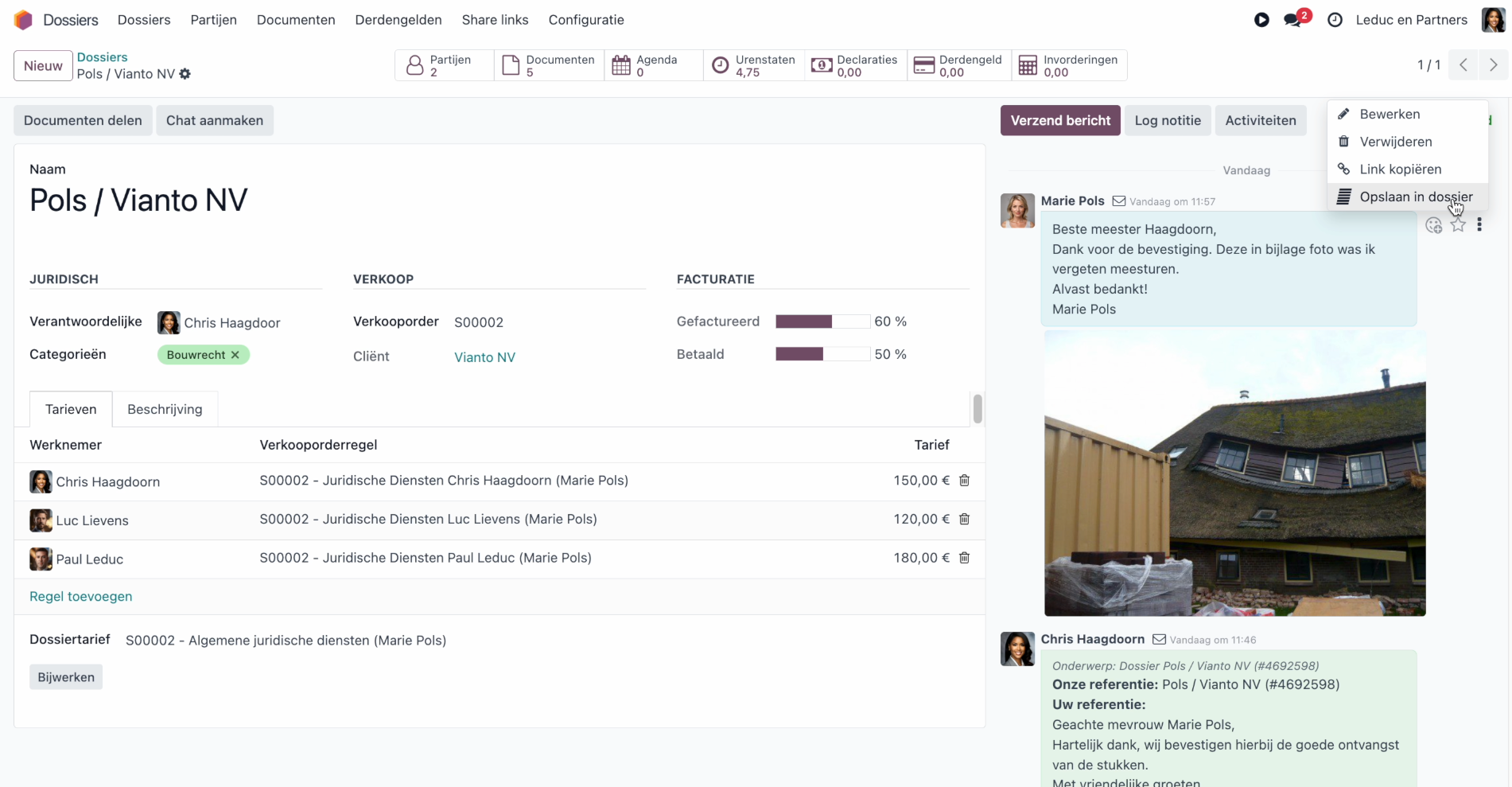Choose Link kopiëren in the message menu
The width and height of the screenshot is (1512, 787).
[1407, 169]
